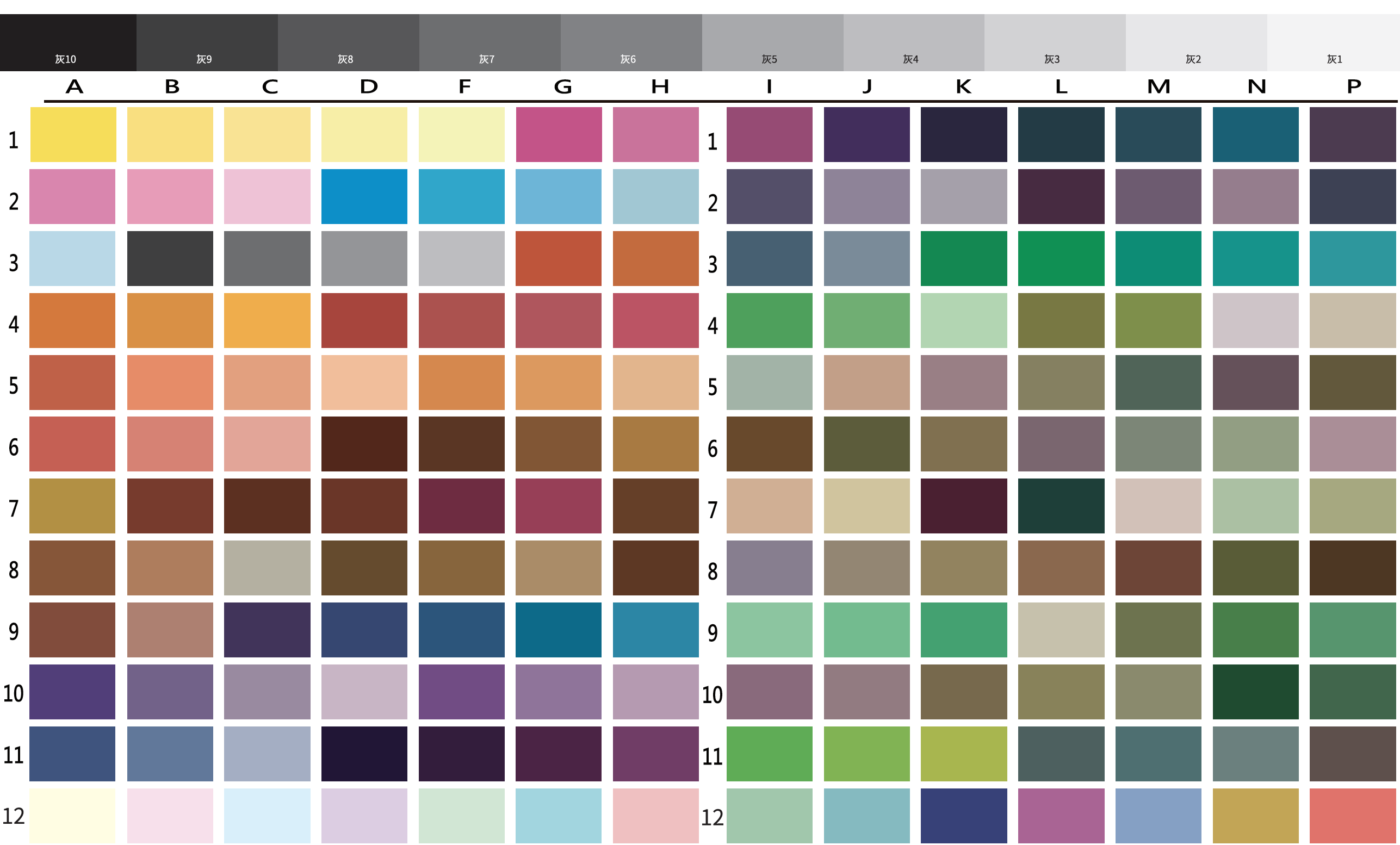This screenshot has height=845, width=1400.
Task: Pick the lime olive swatch at K11
Action: (964, 754)
